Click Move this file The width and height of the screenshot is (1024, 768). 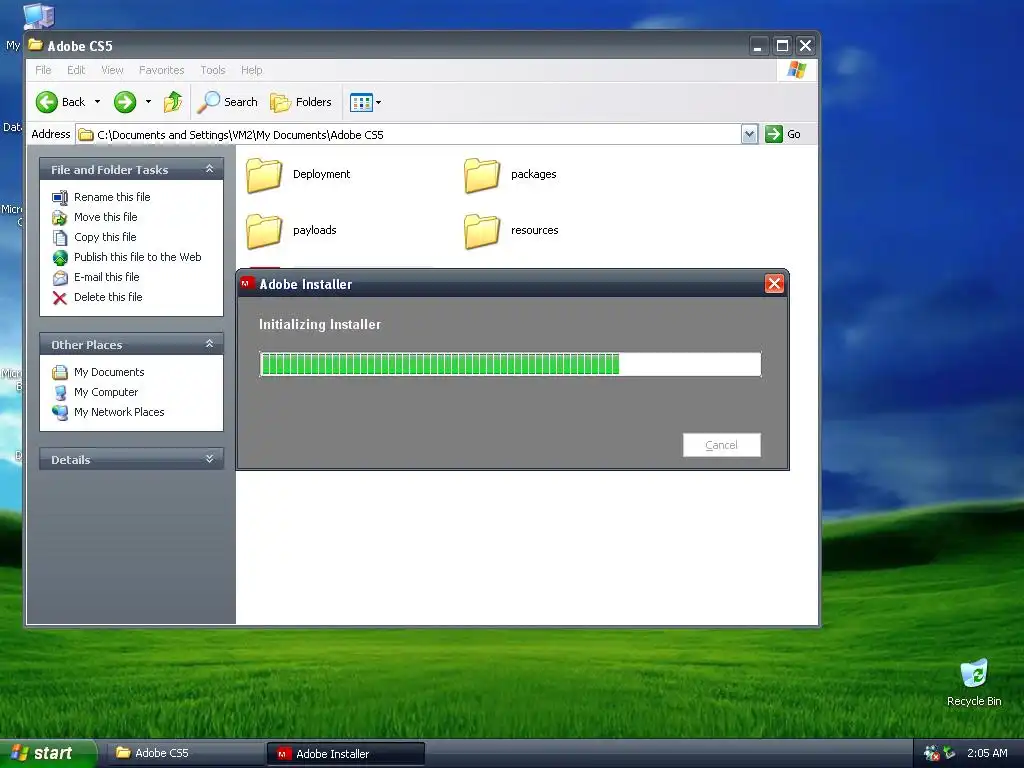click(x=105, y=217)
